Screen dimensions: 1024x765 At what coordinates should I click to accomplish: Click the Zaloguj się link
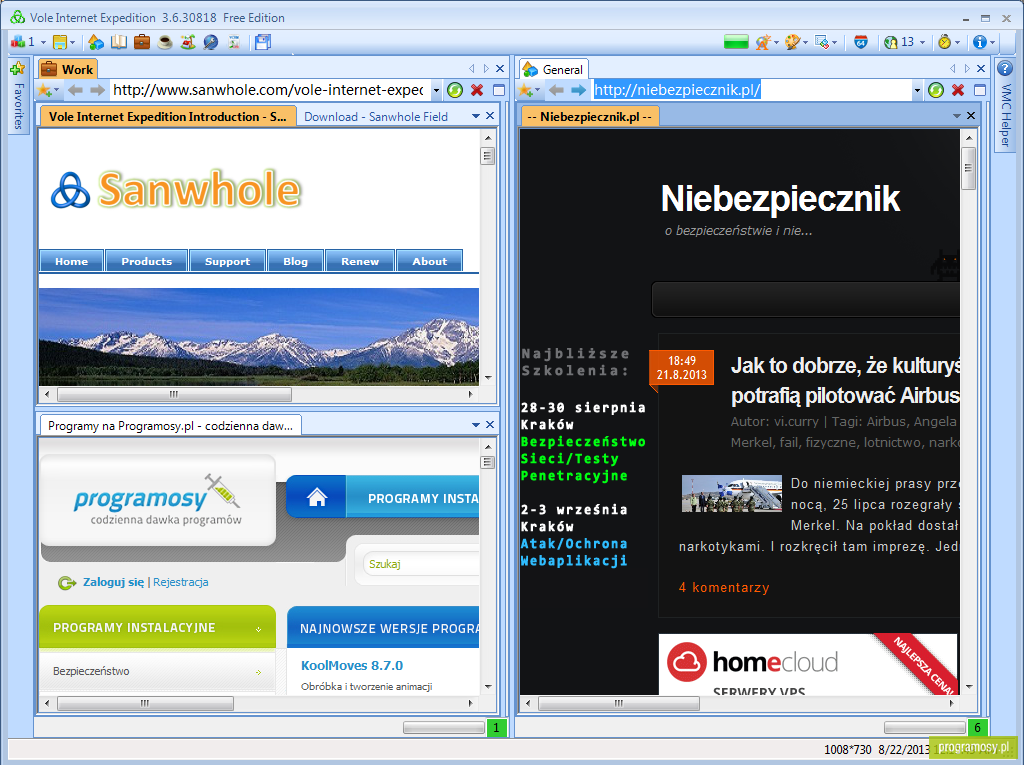tap(113, 582)
